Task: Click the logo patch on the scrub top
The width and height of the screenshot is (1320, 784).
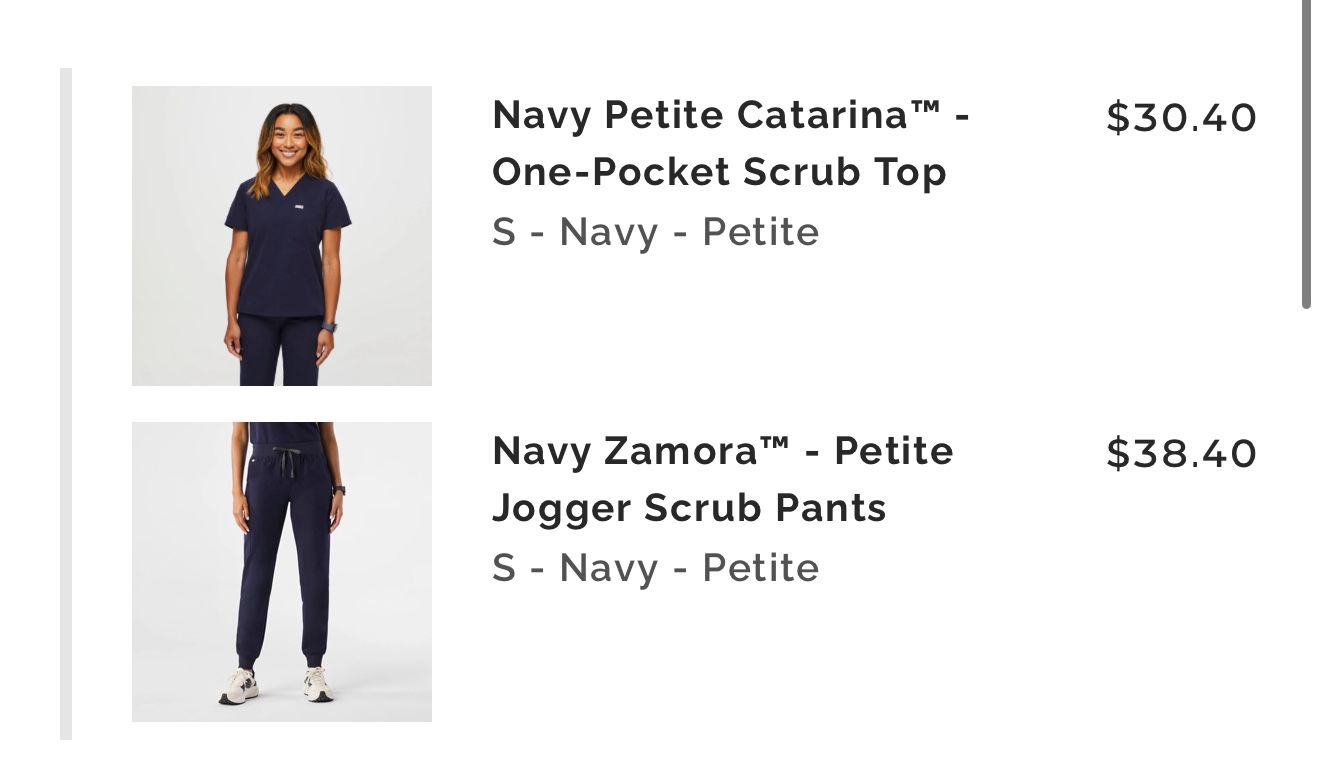Action: coord(300,208)
